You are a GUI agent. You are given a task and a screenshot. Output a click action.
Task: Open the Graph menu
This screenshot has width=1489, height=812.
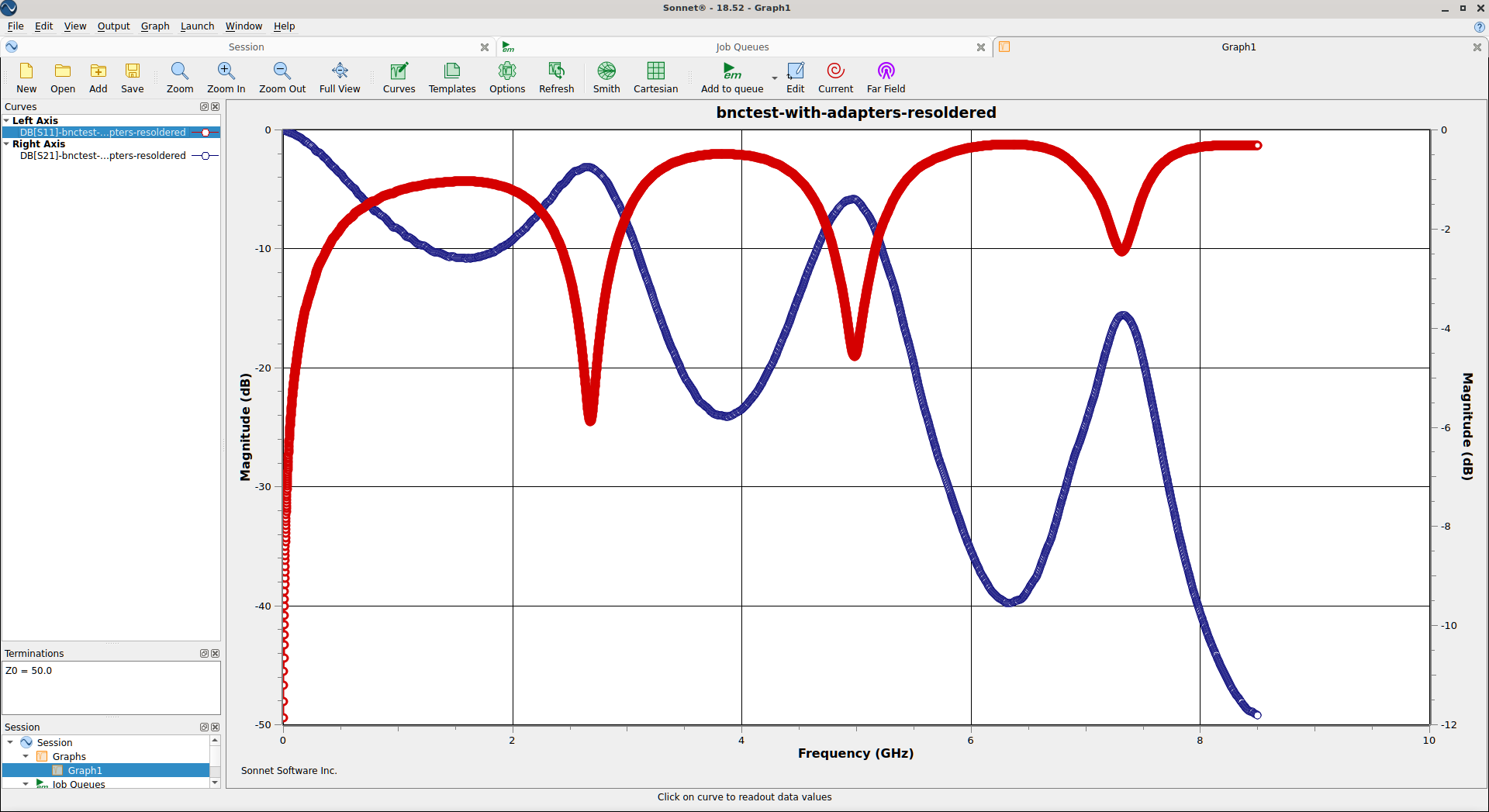point(154,26)
